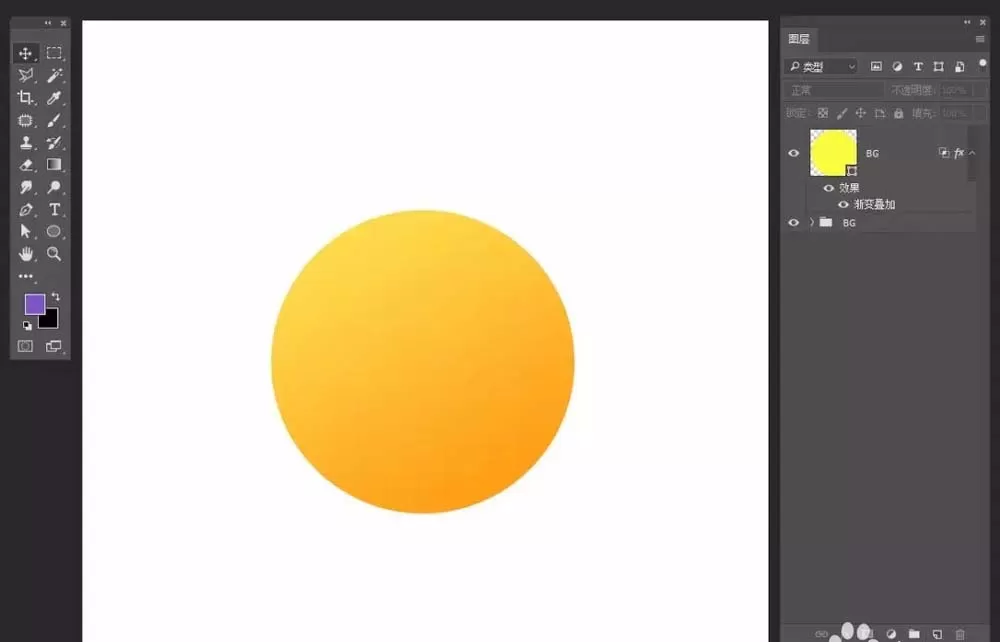
Task: Select the Brush tool
Action: [x=54, y=120]
